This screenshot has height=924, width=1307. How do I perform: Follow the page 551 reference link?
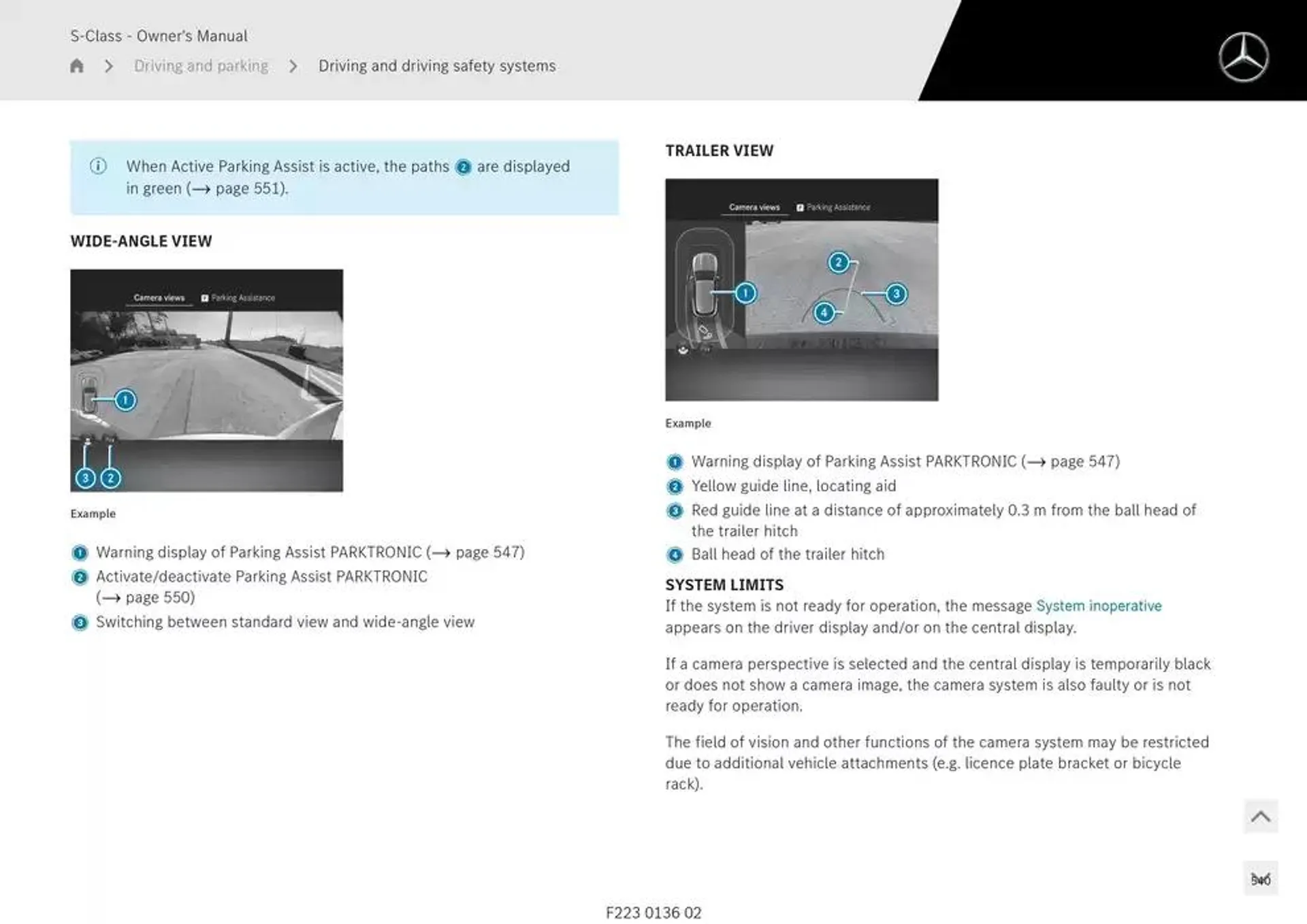click(x=238, y=188)
